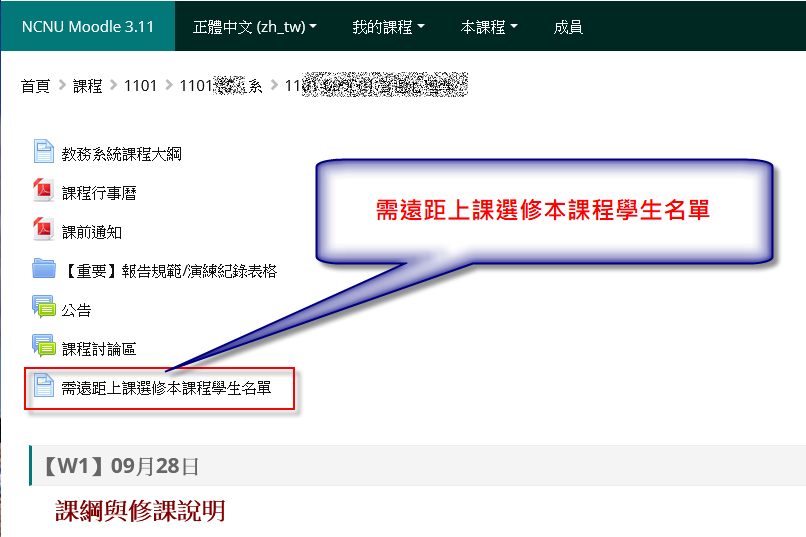This screenshot has height=537, width=806.
Task: Open the 教務系統課程大綱 link
Action: click(121, 154)
